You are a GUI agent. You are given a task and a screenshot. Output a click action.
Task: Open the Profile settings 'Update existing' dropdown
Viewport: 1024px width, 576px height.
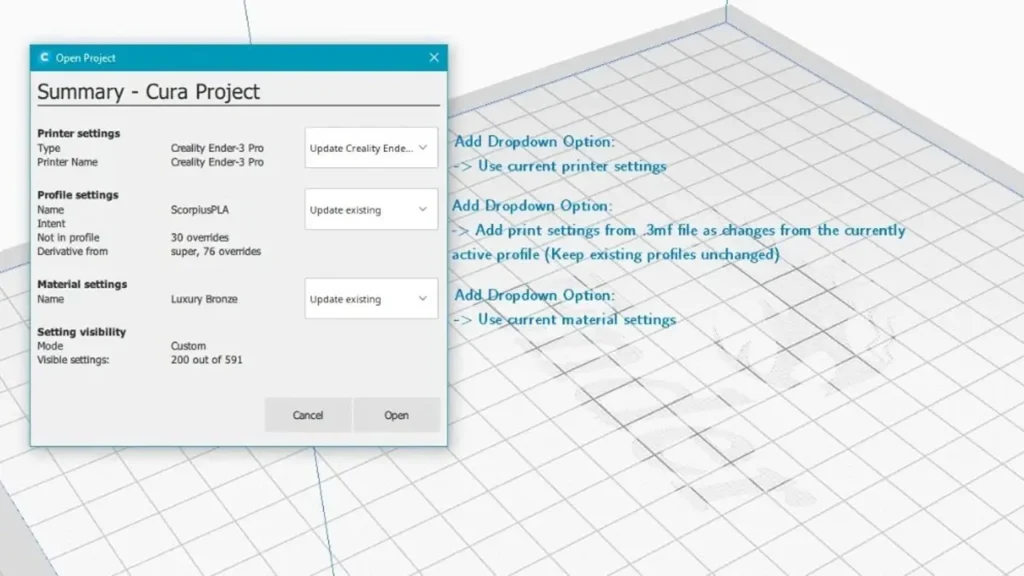pyautogui.click(x=371, y=209)
